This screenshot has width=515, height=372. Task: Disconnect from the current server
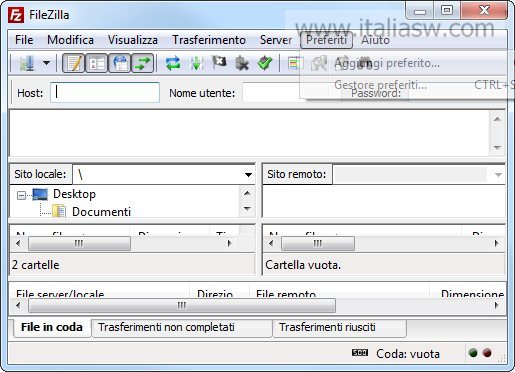[x=242, y=63]
